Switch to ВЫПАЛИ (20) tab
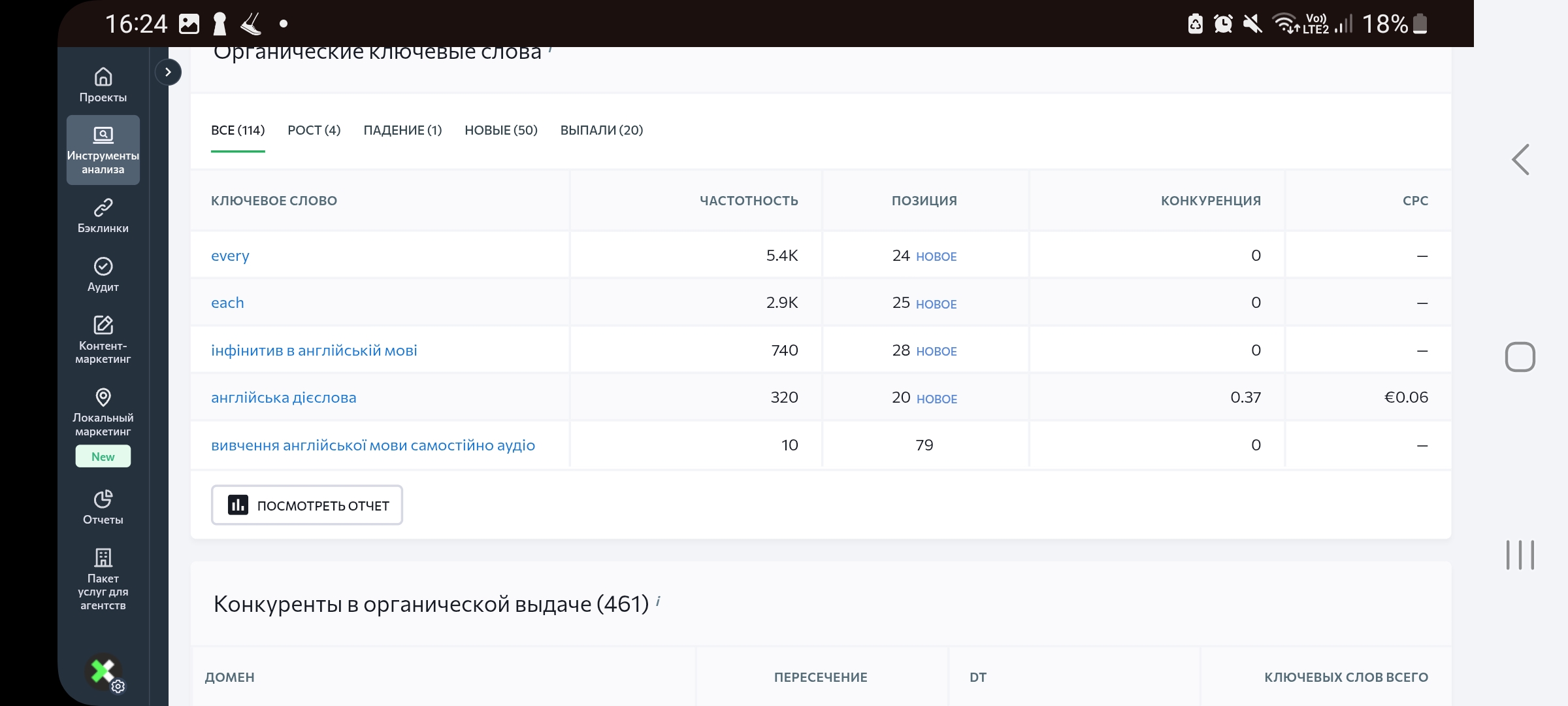Image resolution: width=1568 pixels, height=706 pixels. (601, 130)
